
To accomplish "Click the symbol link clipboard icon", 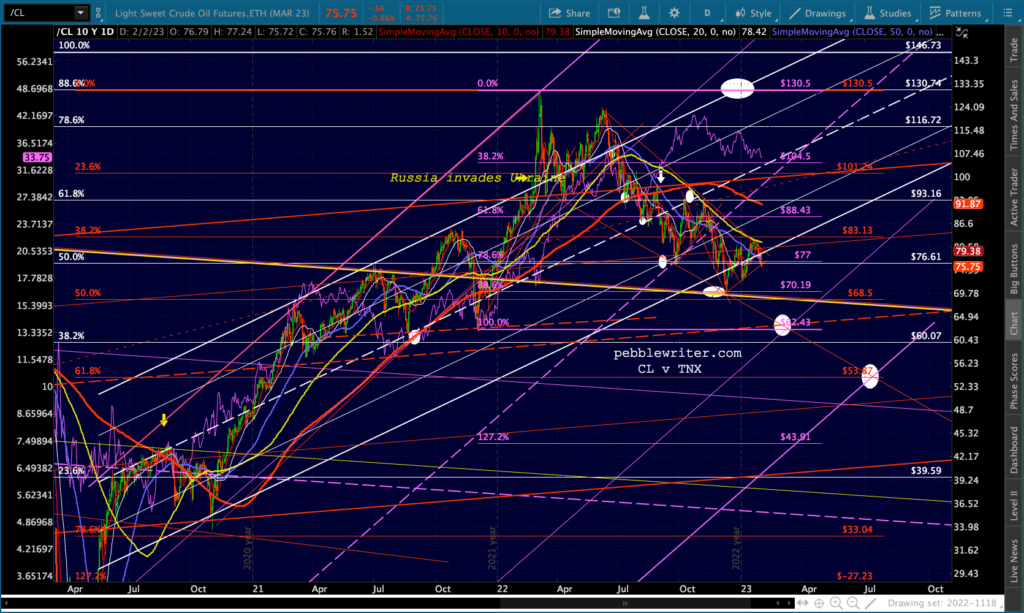I will tap(99, 12).
